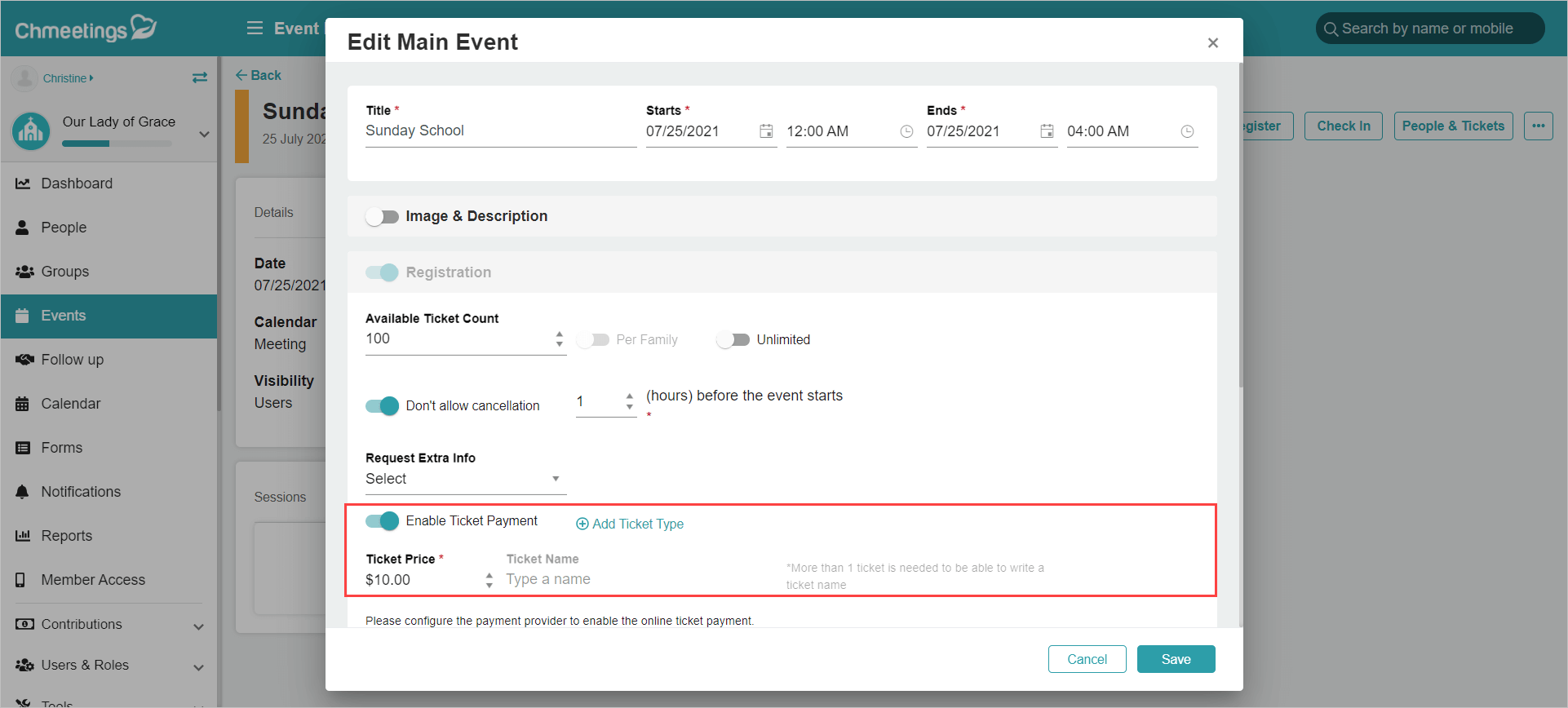1568x708 pixels.
Task: Toggle Don't allow cancellation switch
Action: (382, 405)
